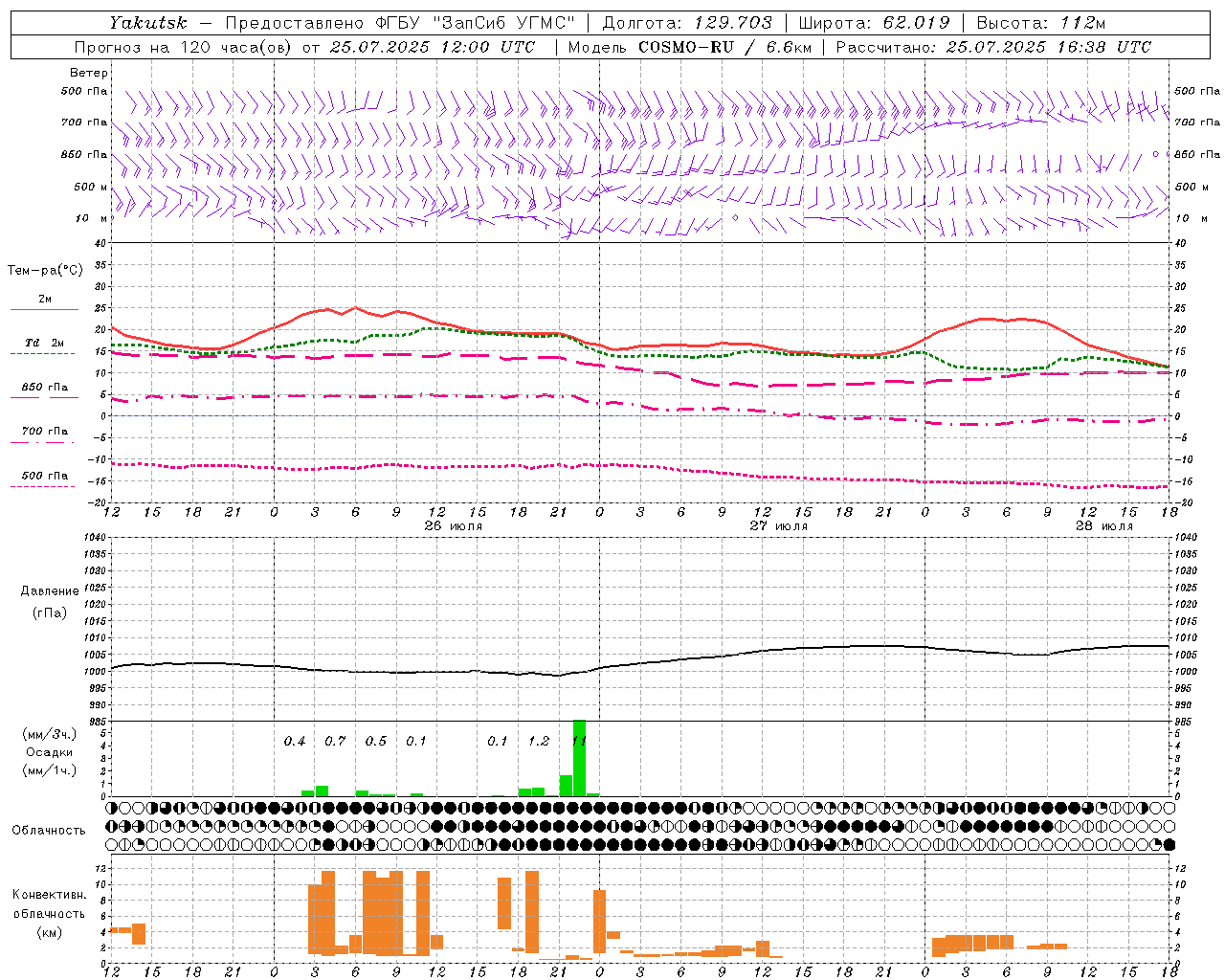
Task: Click the 'Тем-ра(°C)' temperature label
Action: click(x=45, y=271)
